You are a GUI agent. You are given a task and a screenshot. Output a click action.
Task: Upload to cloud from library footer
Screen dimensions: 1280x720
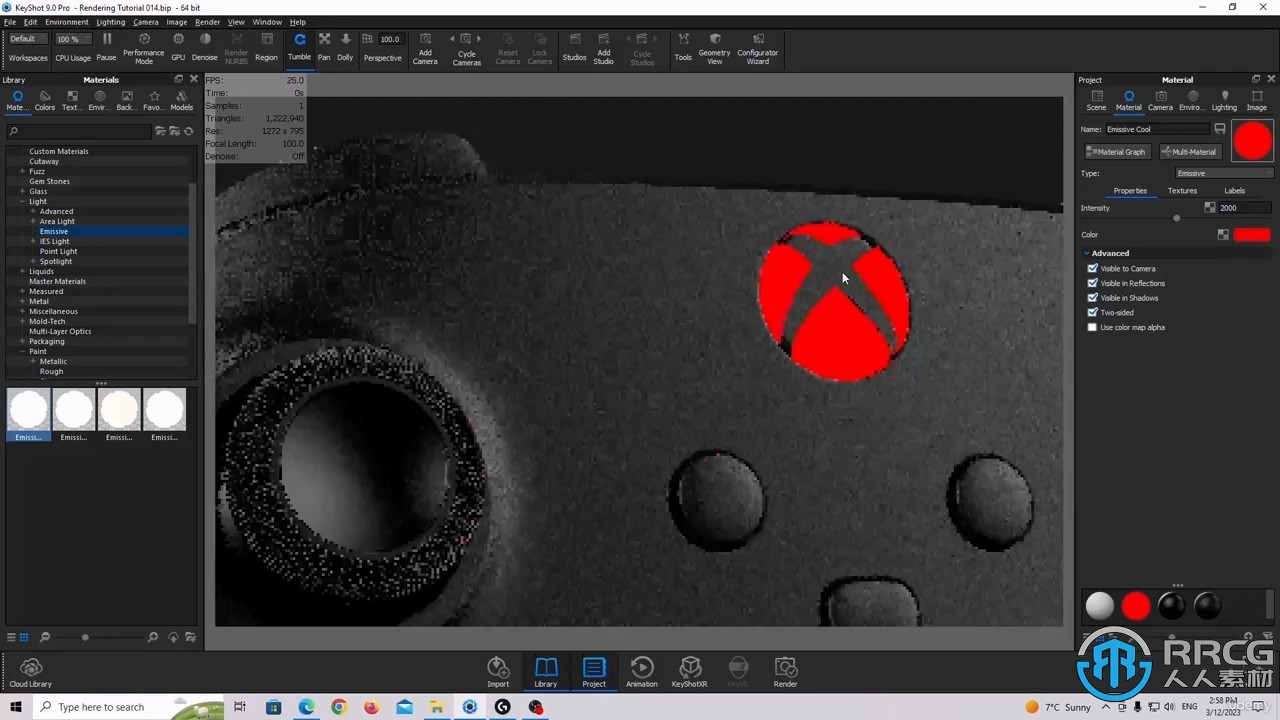(x=173, y=637)
